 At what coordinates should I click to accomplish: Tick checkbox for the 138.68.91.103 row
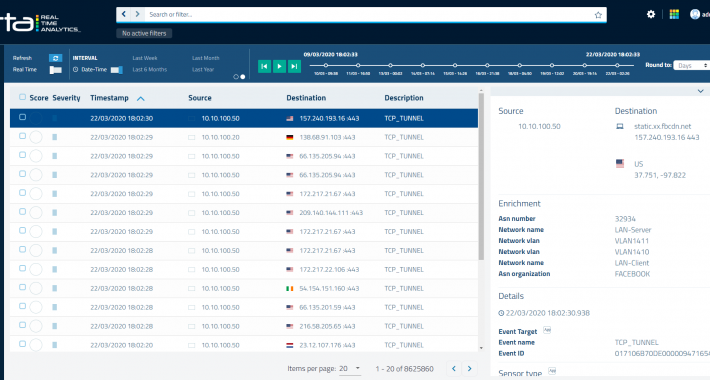[x=22, y=136]
